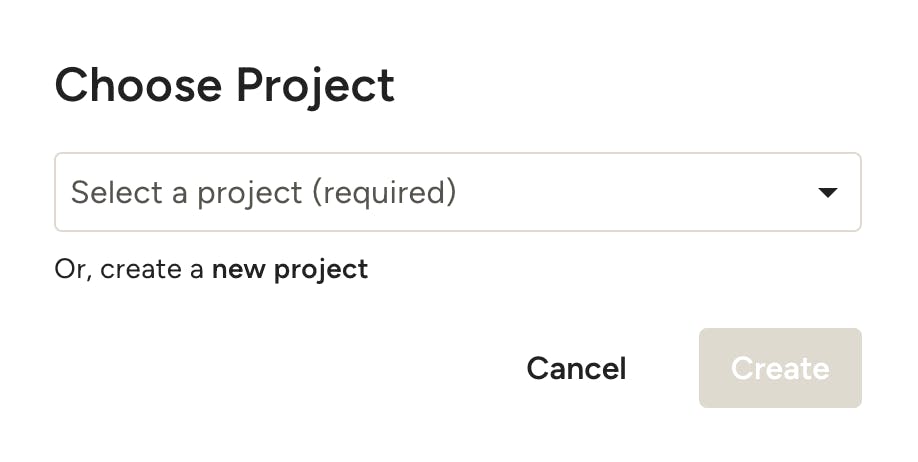
Task: Focus the required project selection field
Action: coord(457,192)
